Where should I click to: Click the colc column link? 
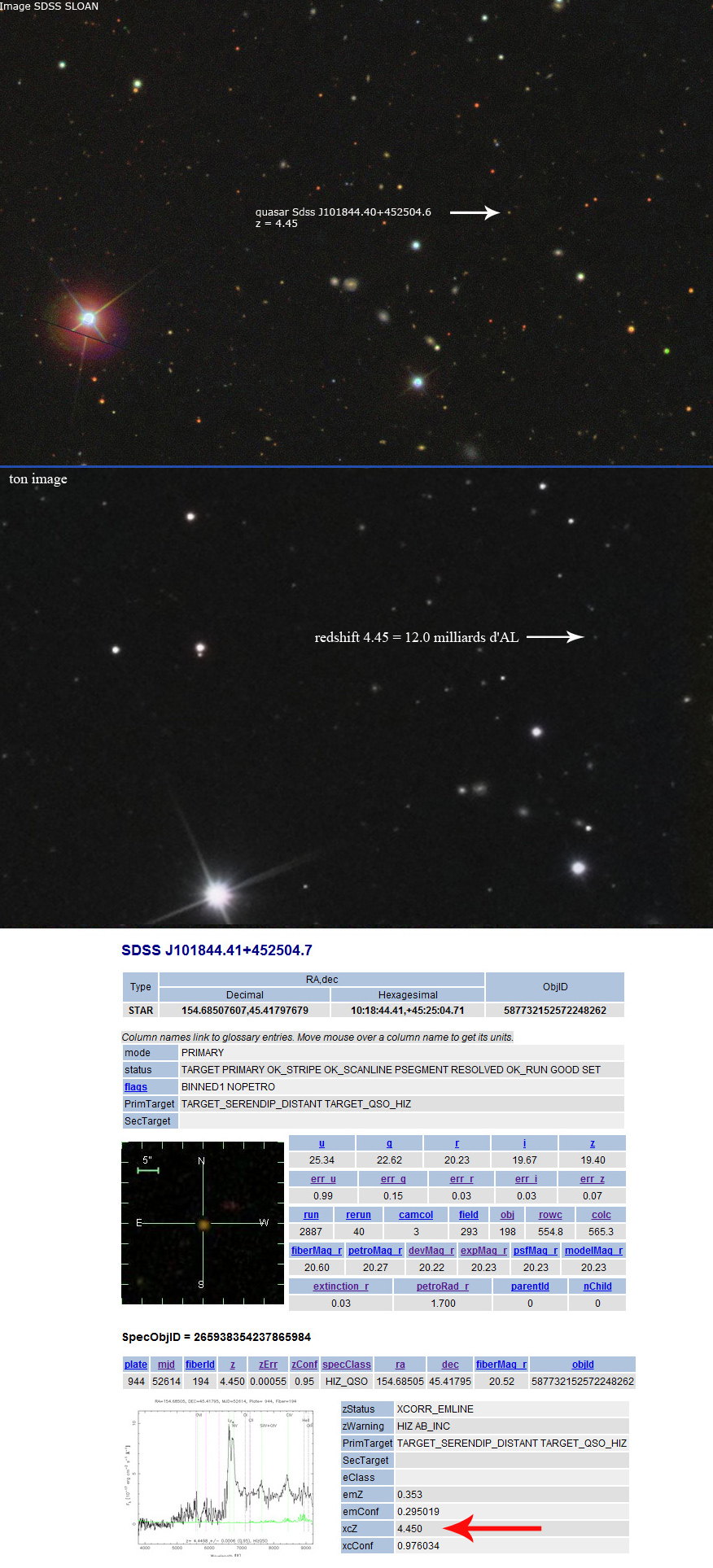601,1215
